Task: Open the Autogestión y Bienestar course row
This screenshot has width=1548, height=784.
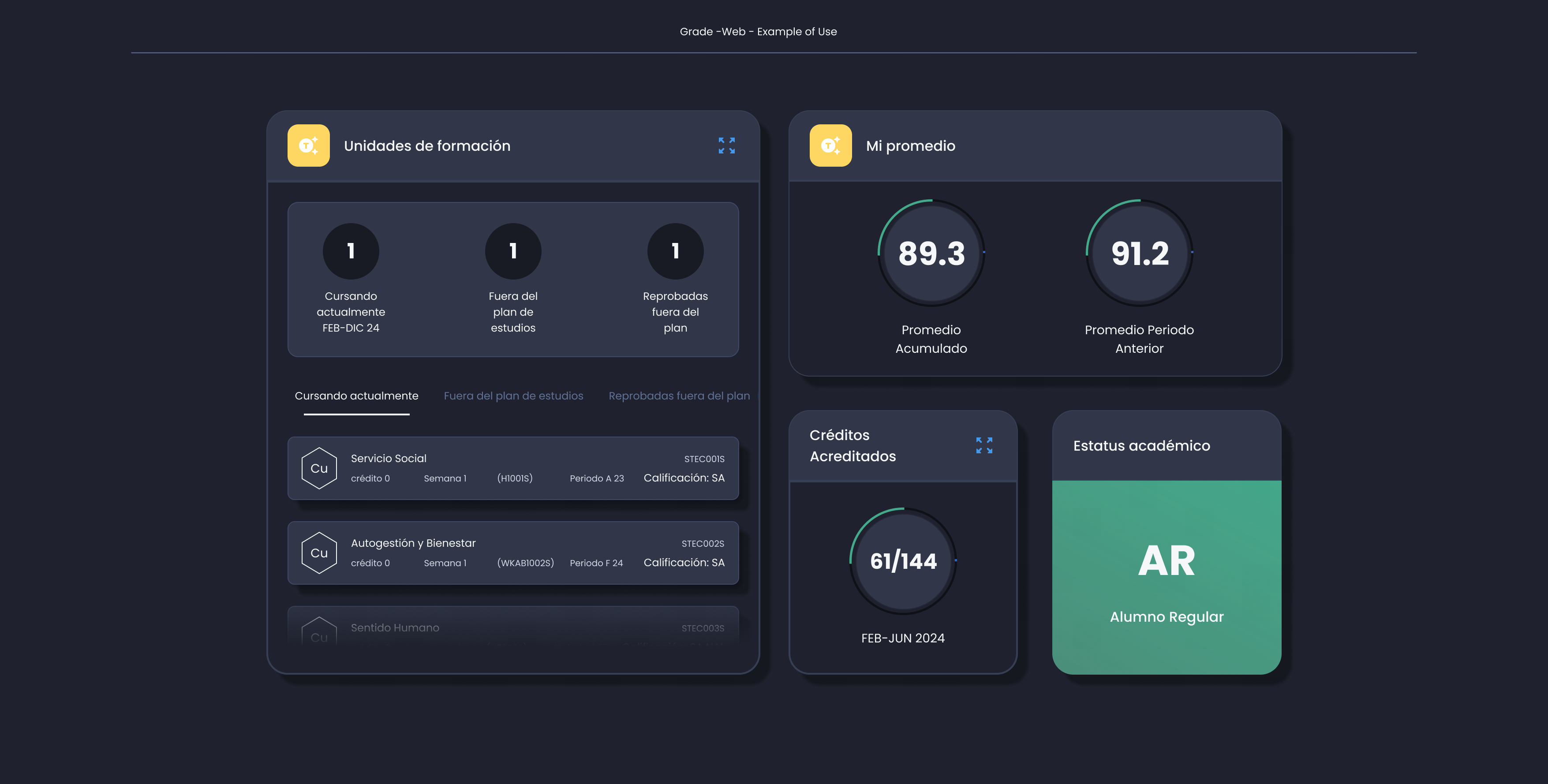Action: coord(513,553)
